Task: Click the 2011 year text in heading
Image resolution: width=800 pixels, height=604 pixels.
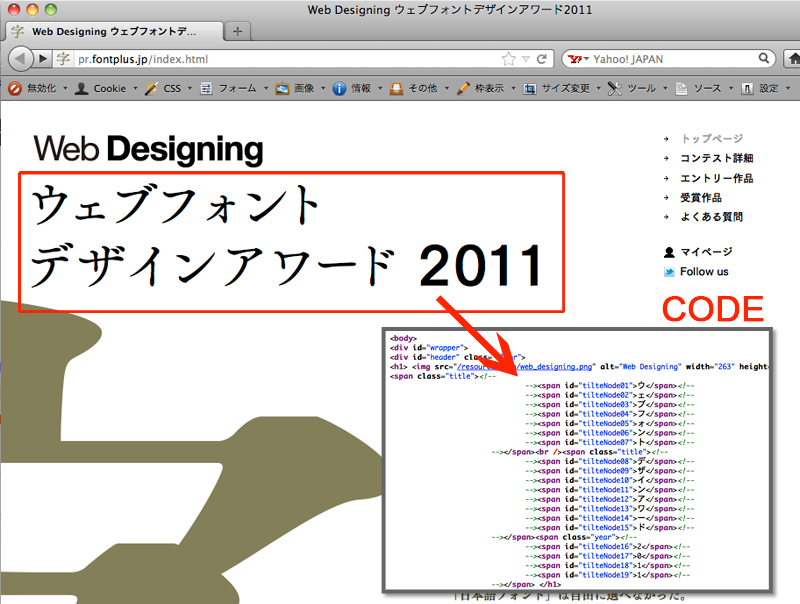Action: point(480,266)
